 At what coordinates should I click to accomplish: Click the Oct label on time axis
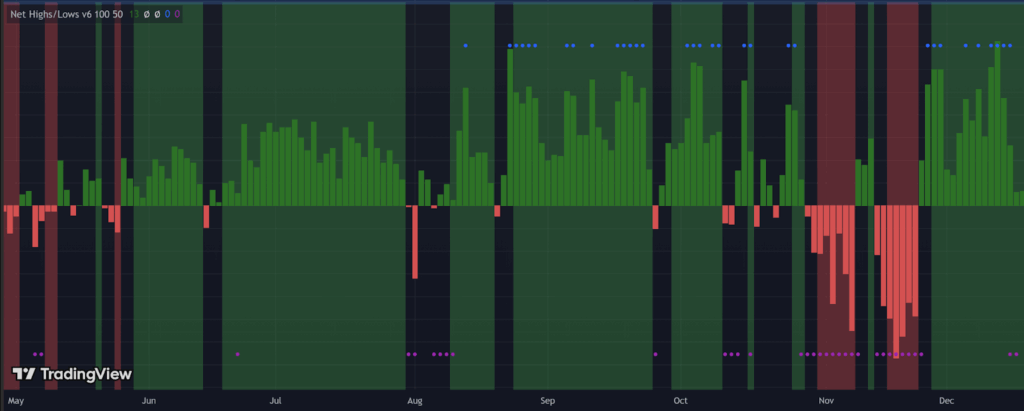coord(680,401)
